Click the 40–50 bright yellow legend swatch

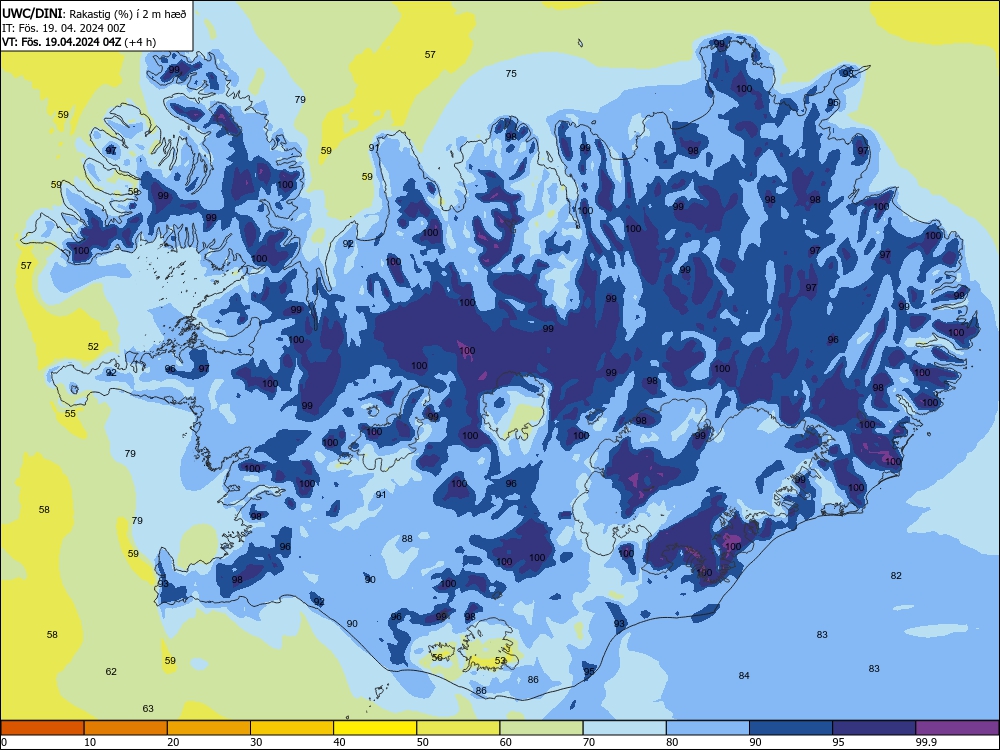375,728
